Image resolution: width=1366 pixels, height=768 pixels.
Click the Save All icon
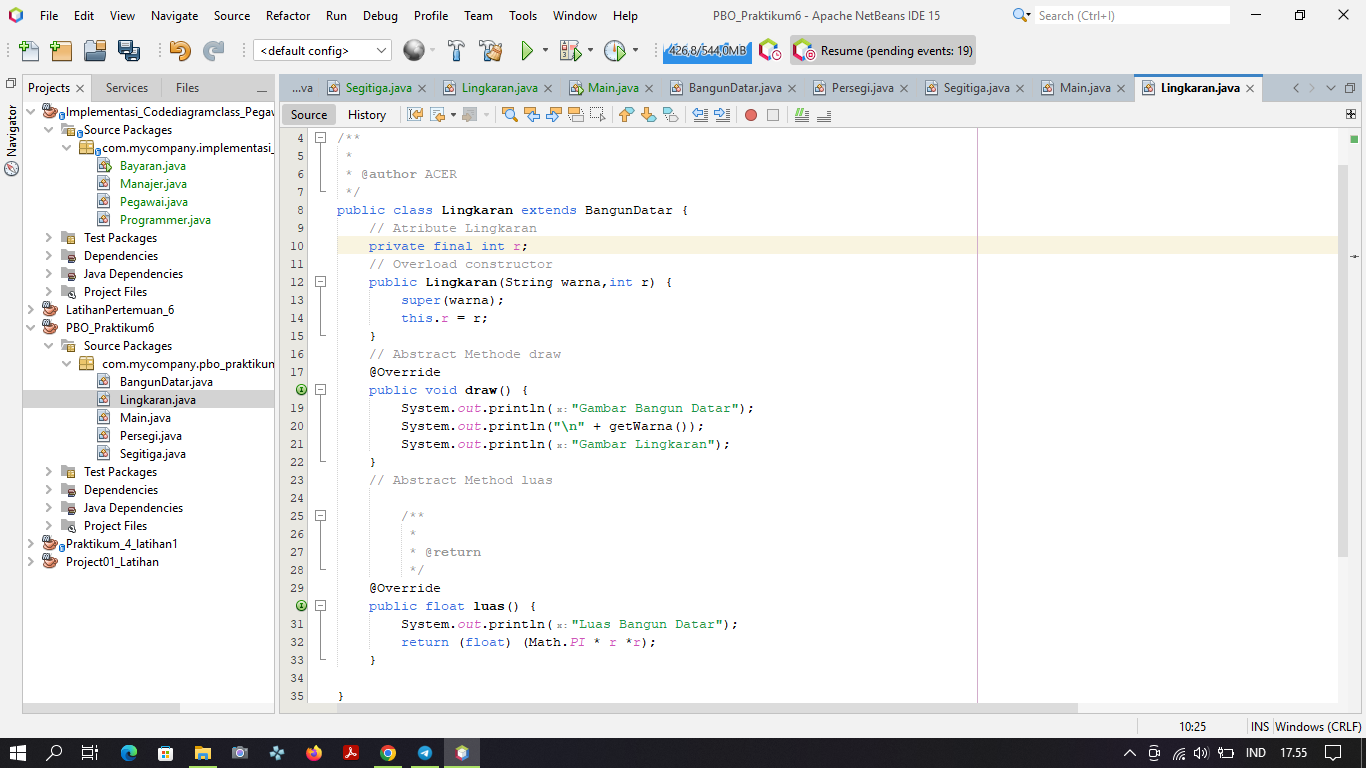pos(129,51)
